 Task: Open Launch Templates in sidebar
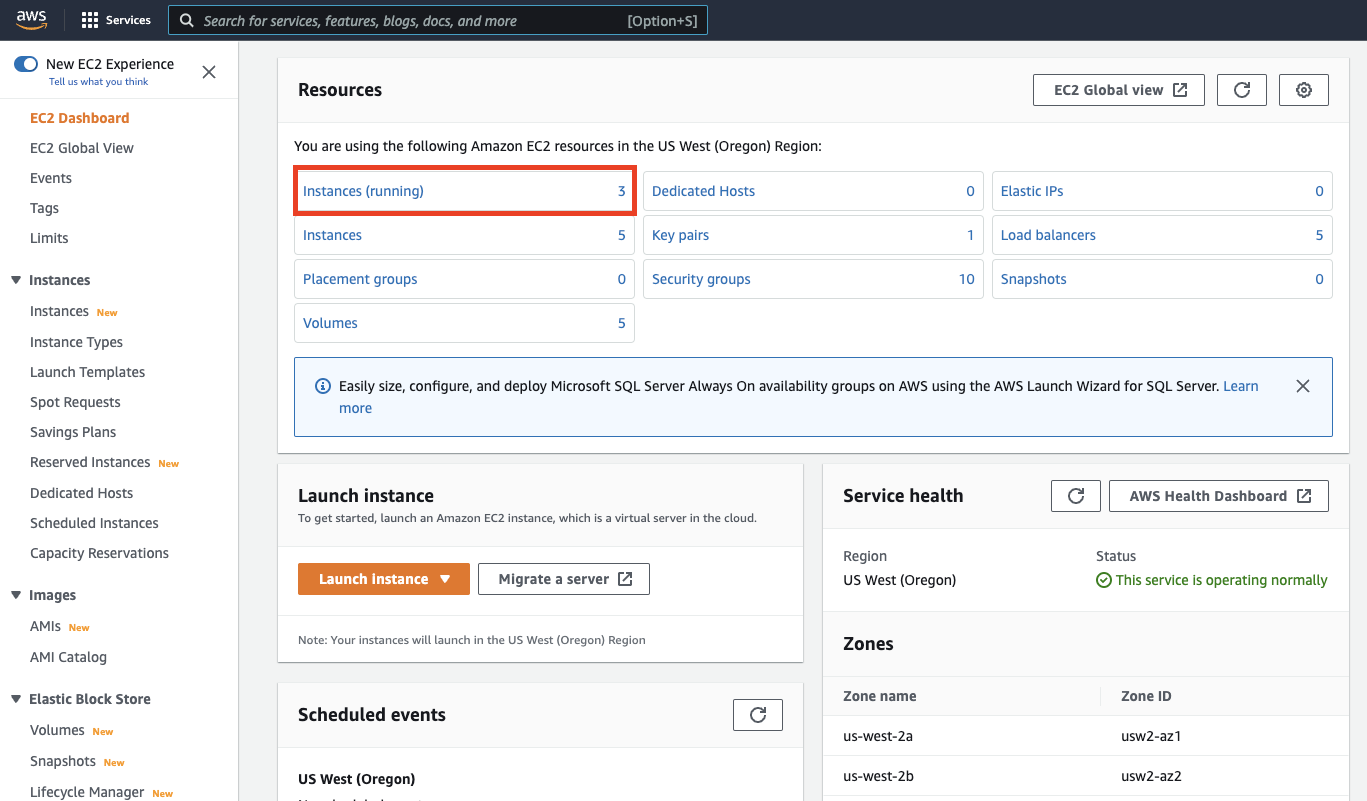[87, 372]
